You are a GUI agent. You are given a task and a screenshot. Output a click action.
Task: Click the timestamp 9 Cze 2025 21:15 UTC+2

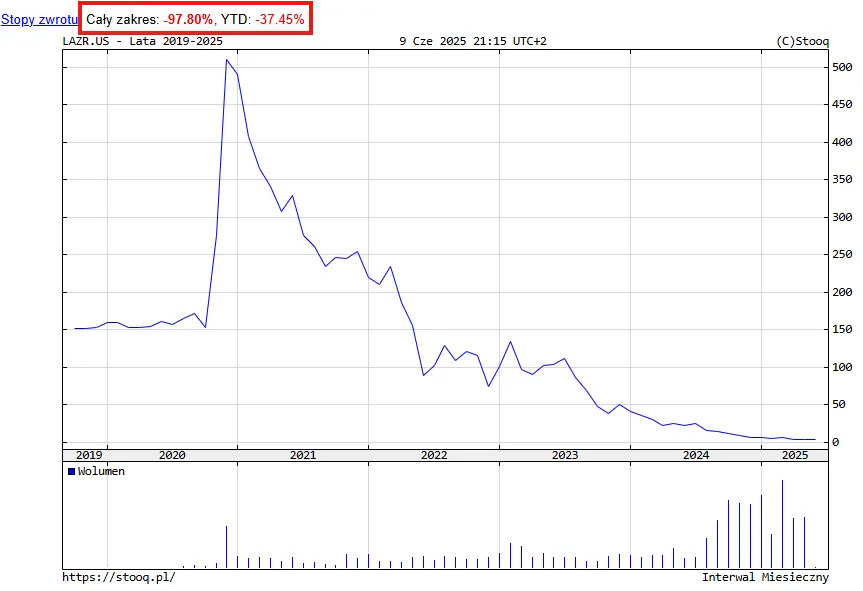(473, 41)
